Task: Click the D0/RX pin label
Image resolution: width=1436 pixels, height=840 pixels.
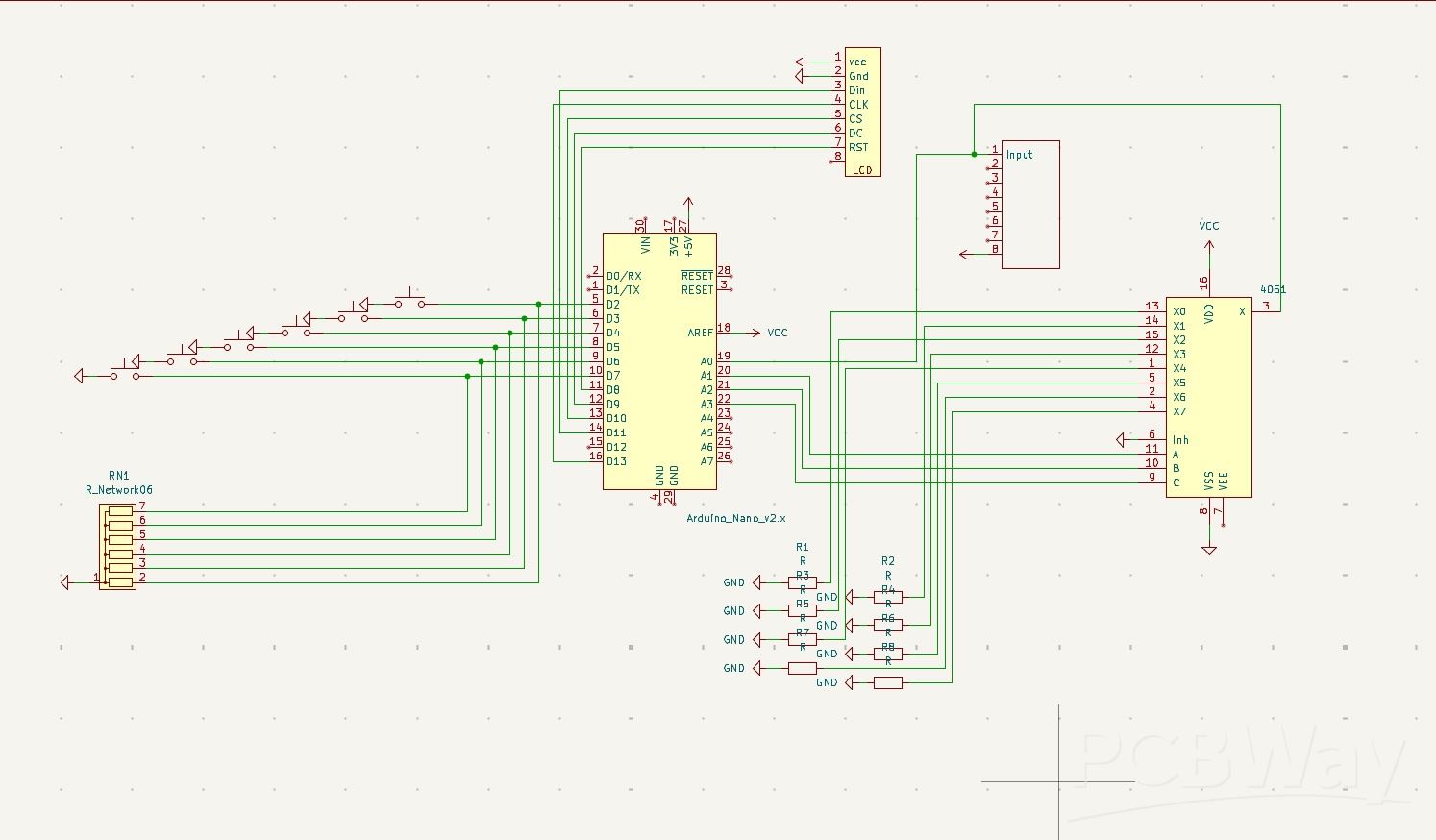Action: (624, 276)
